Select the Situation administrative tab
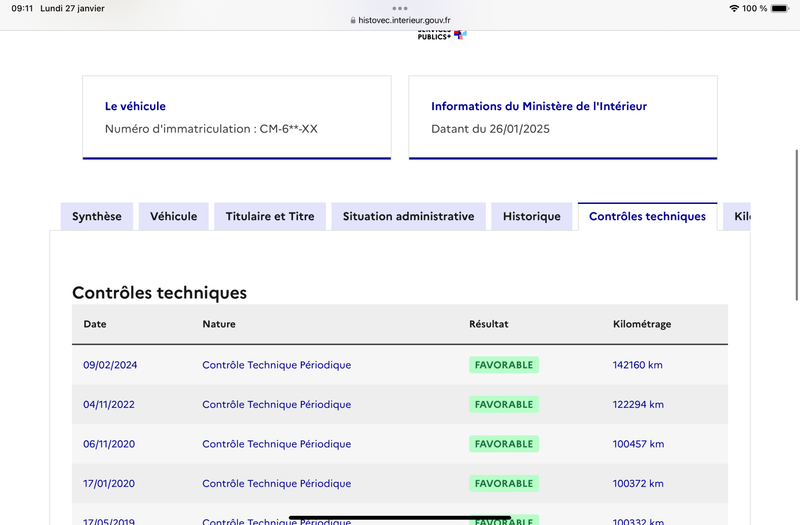The image size is (800, 525). coord(408,216)
